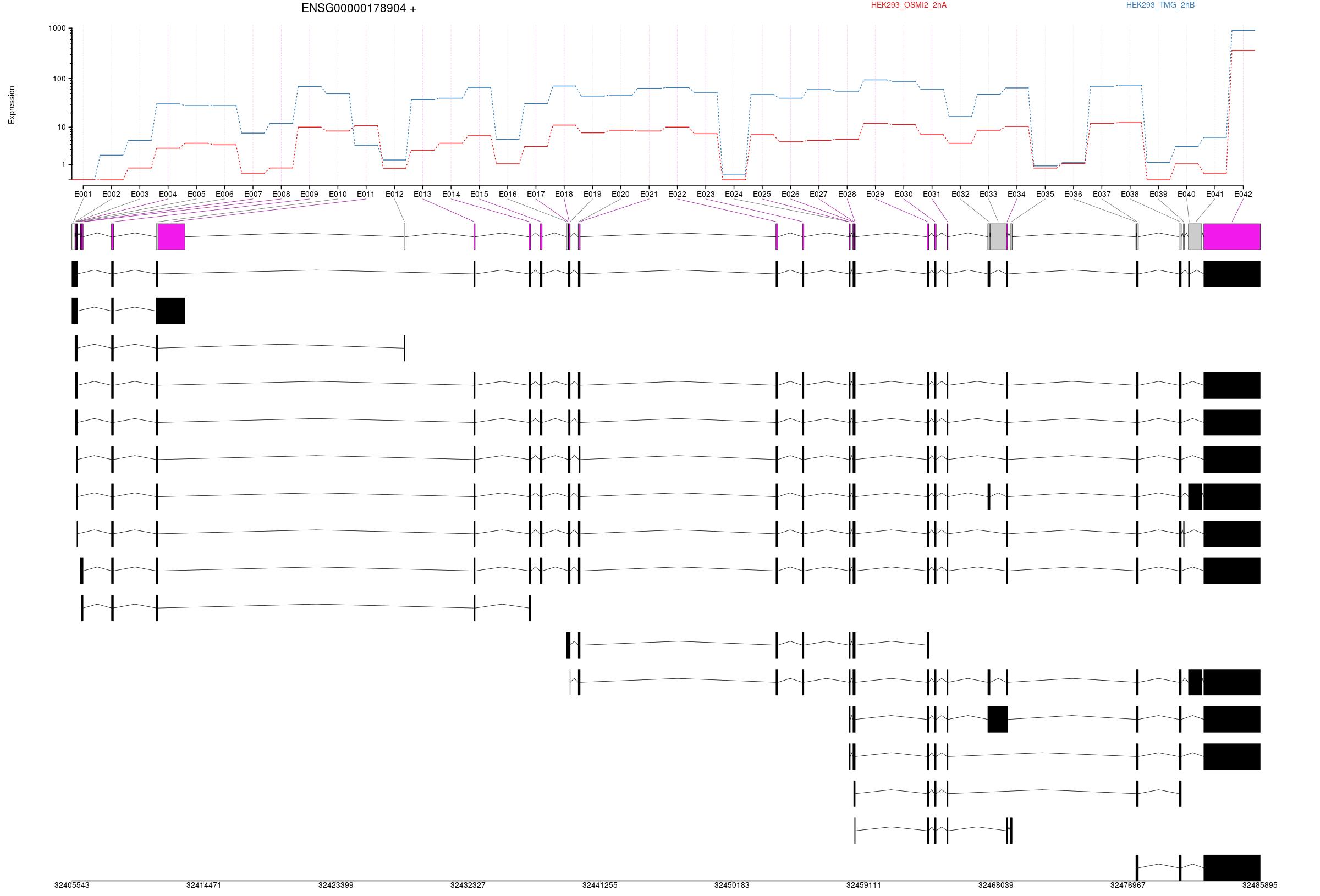Click exon label E035
The height and width of the screenshot is (896, 1320).
1045,194
